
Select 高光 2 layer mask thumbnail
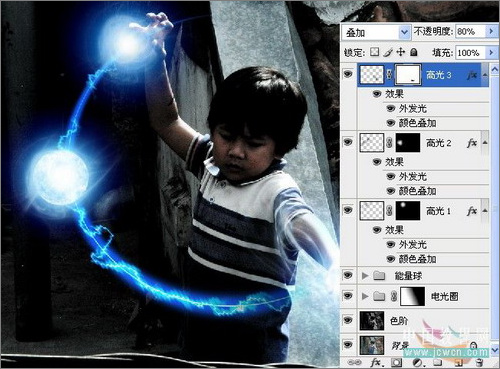point(408,143)
